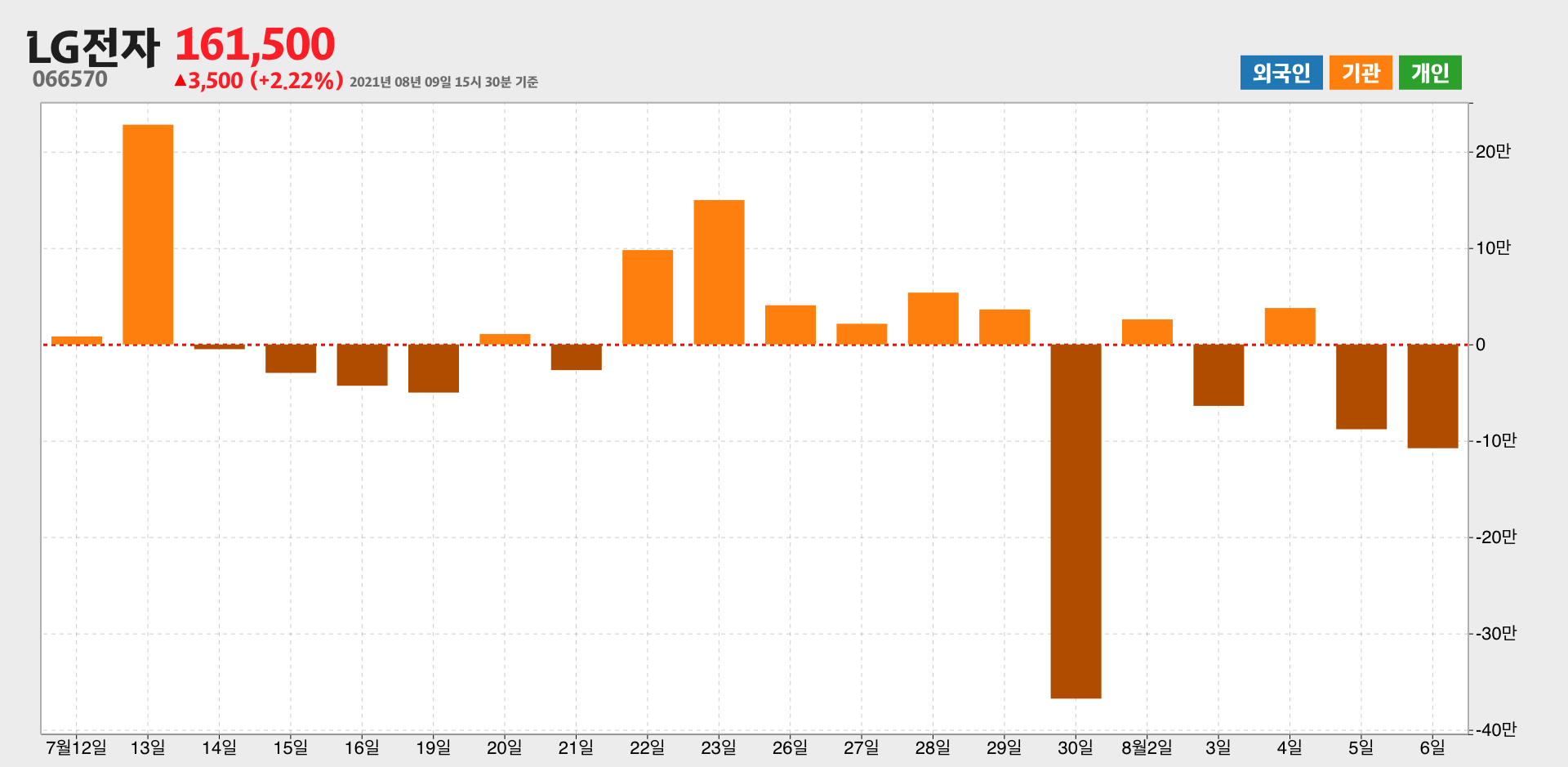Click the 27일 positive bar
The height and width of the screenshot is (767, 1568).
[862, 334]
